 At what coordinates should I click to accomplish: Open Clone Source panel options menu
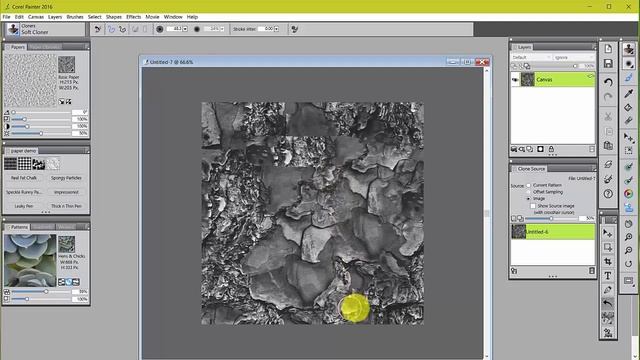(x=593, y=169)
